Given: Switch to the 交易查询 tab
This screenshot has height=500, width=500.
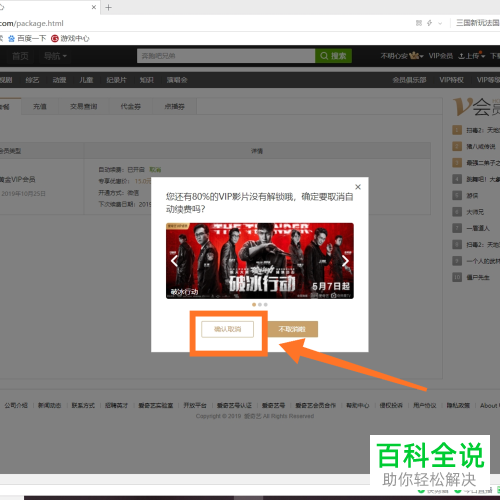Looking at the screenshot, I should tap(84, 106).
